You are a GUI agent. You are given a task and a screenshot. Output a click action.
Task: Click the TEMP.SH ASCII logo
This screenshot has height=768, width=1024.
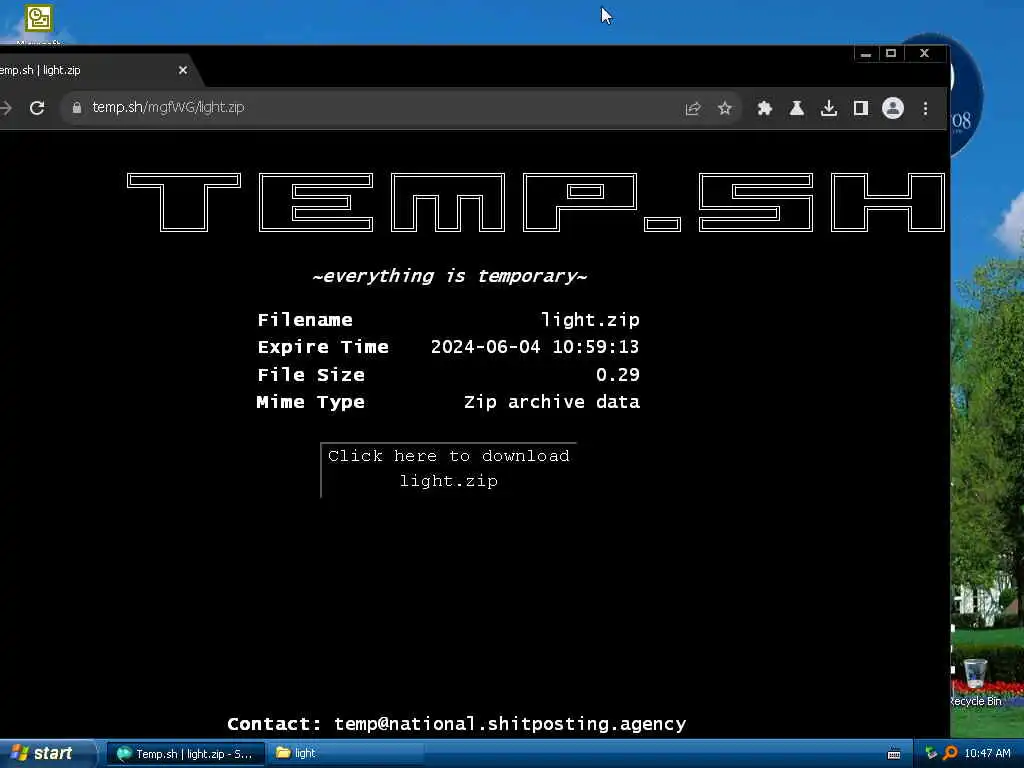point(537,202)
